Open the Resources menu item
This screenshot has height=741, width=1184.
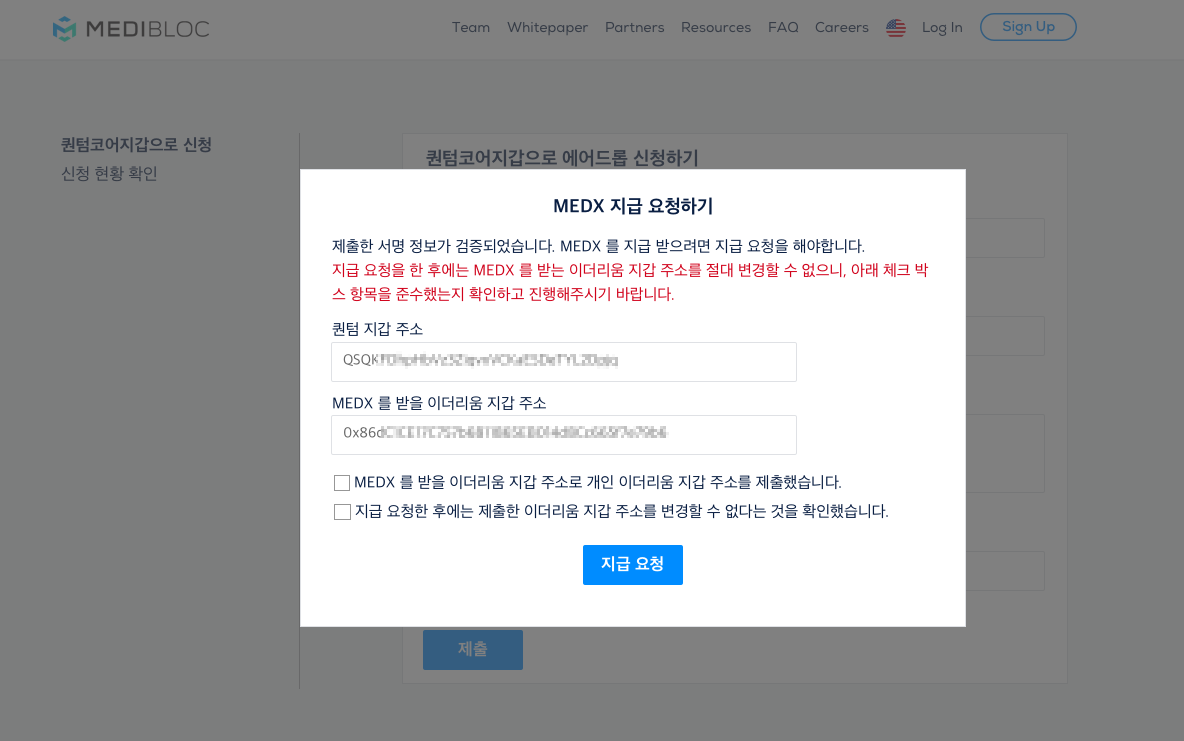pyautogui.click(x=716, y=27)
